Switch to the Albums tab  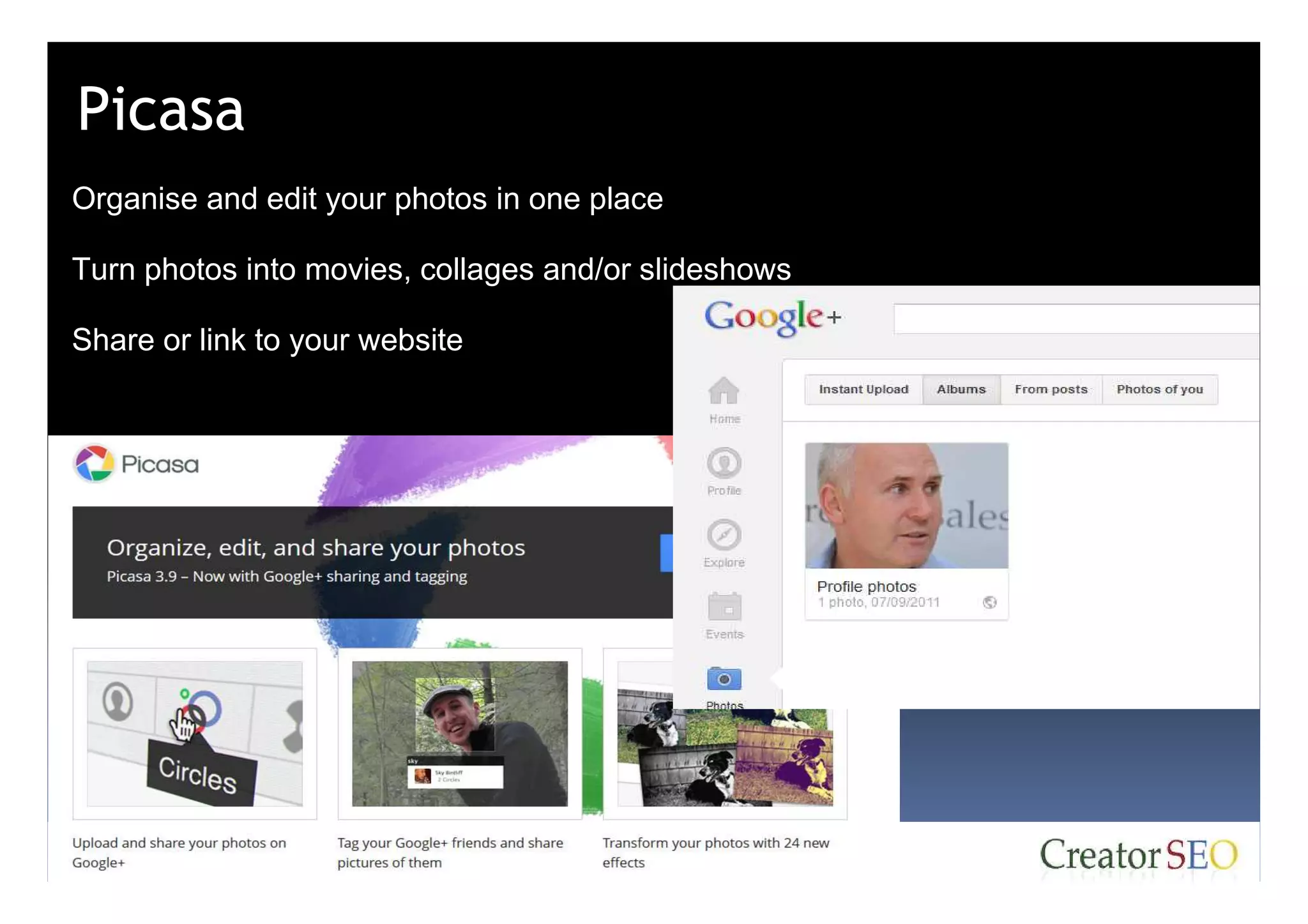tap(961, 390)
